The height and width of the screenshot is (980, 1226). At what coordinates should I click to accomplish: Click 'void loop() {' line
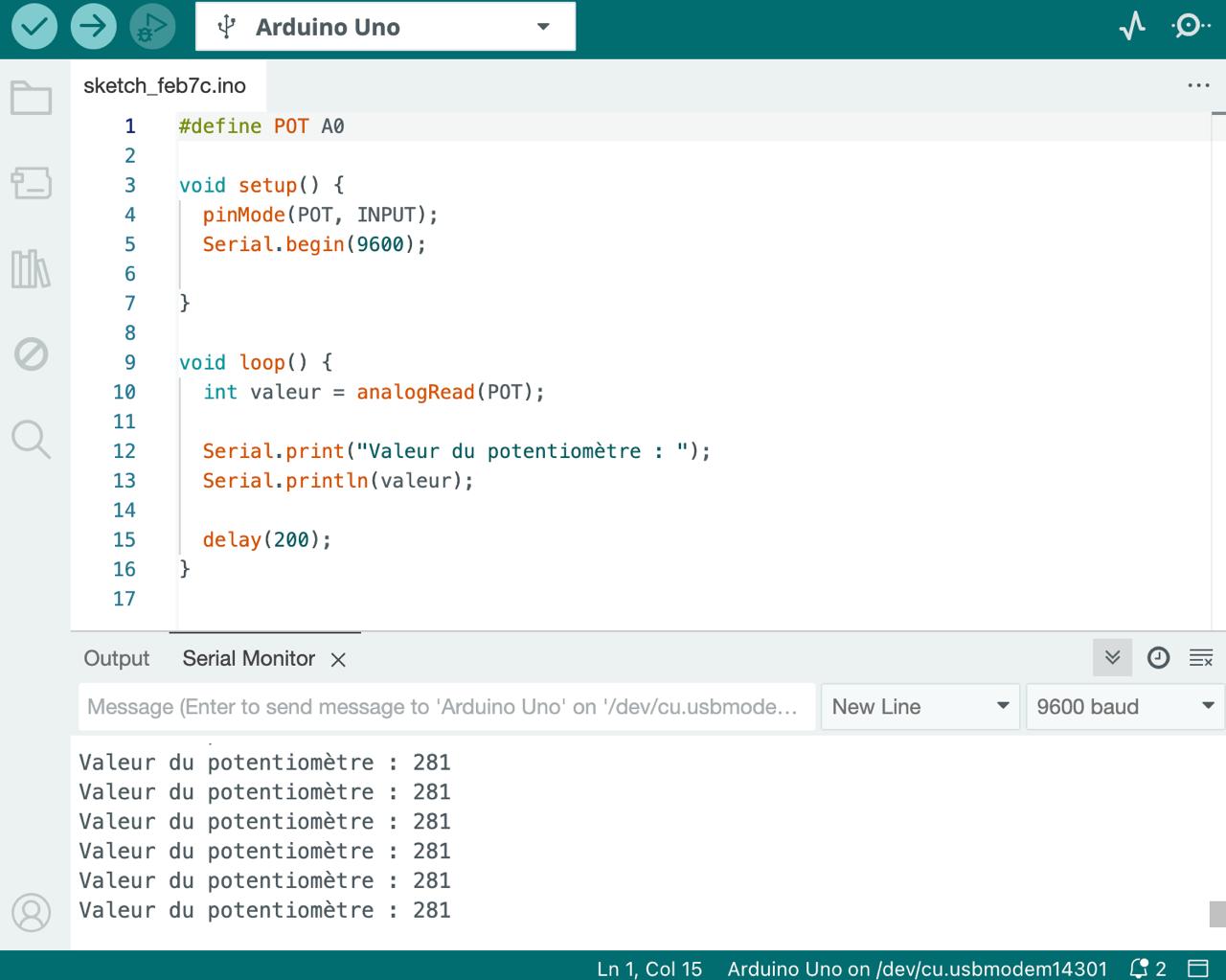pos(256,362)
